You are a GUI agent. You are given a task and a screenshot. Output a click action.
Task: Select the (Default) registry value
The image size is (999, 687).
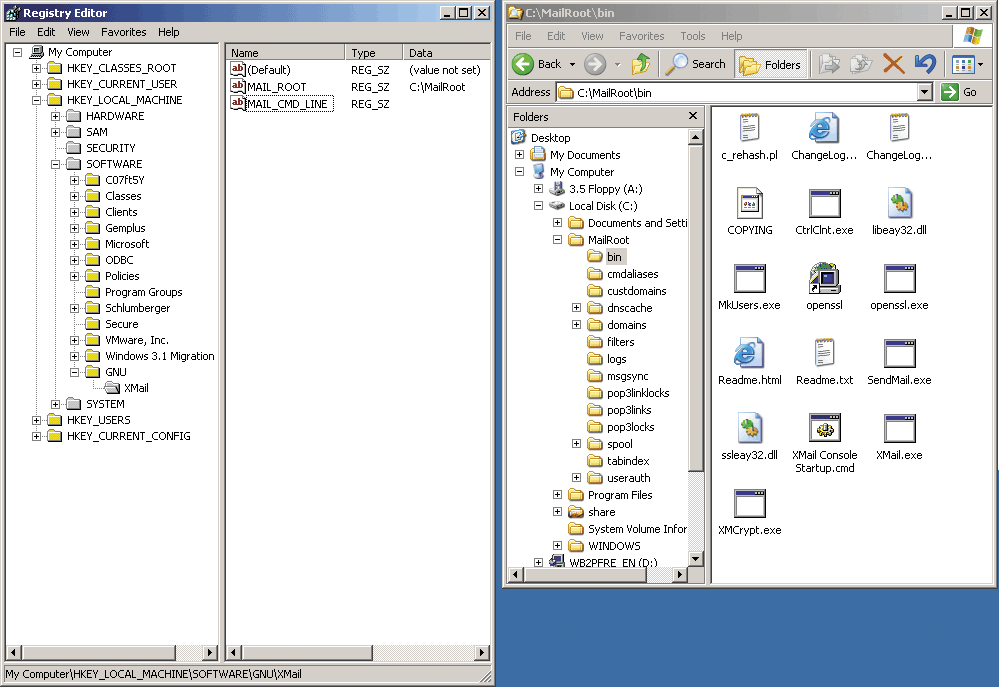269,69
